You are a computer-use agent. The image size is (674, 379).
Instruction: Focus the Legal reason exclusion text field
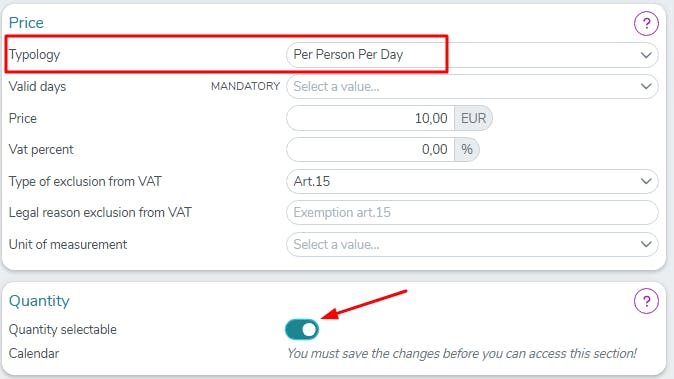pyautogui.click(x=472, y=213)
